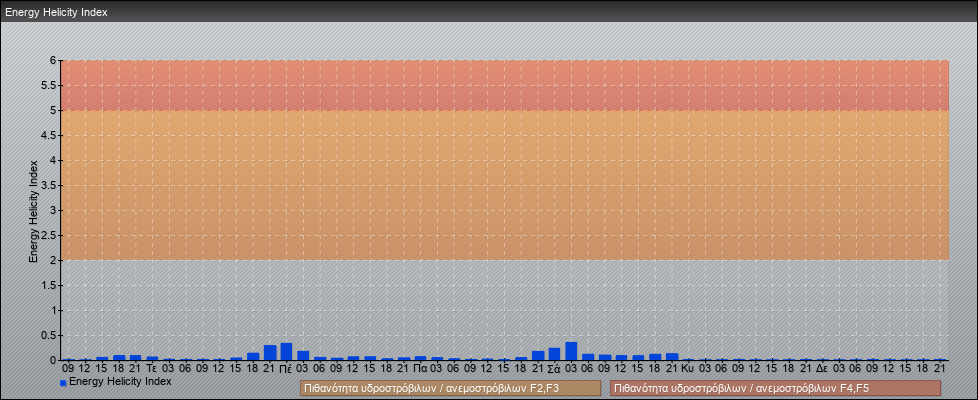Select the blue bar above the Σά label
This screenshot has height=400, width=978.
554,354
